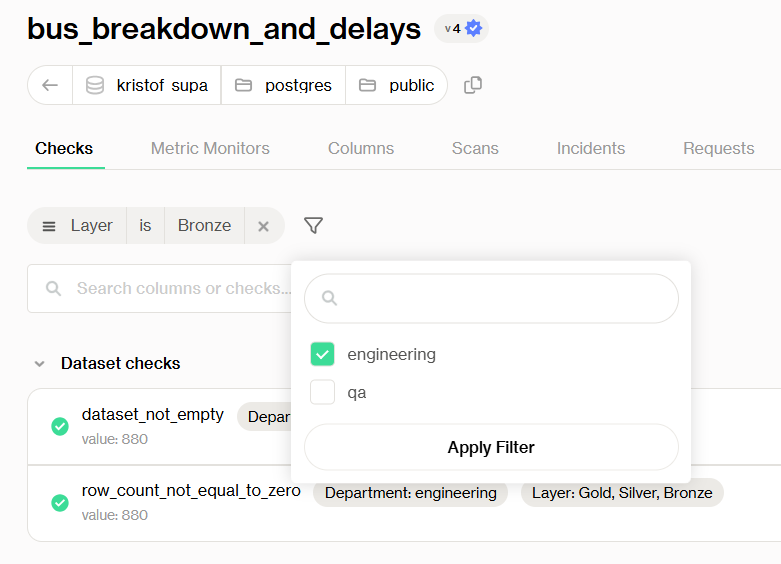781x564 pixels.
Task: Click the copy path icon
Action: click(473, 86)
